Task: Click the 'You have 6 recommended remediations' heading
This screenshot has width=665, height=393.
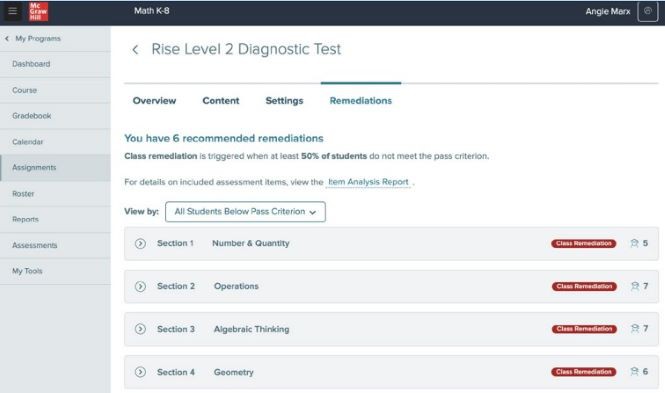Action: pos(224,138)
